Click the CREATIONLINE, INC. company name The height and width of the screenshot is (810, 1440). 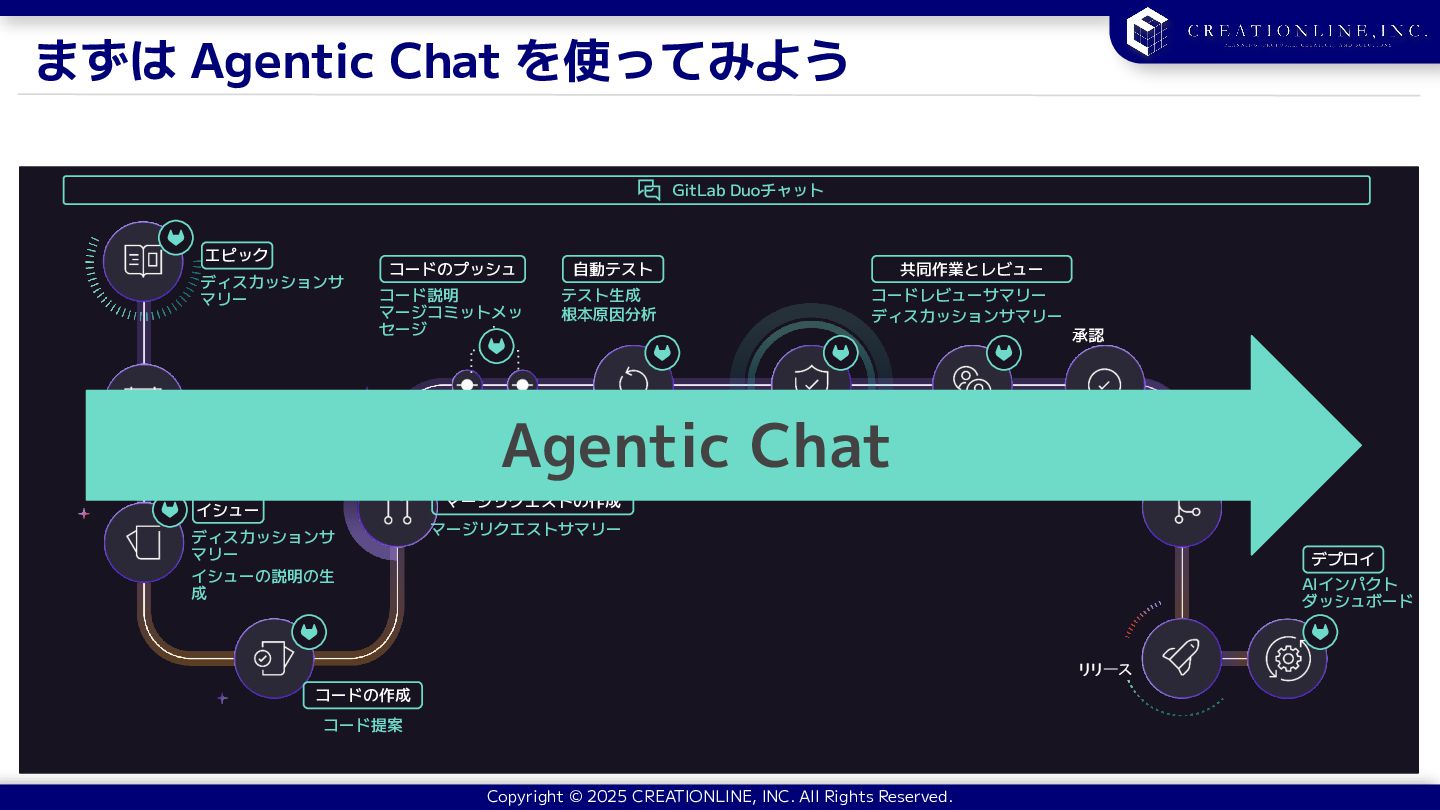(x=1308, y=31)
